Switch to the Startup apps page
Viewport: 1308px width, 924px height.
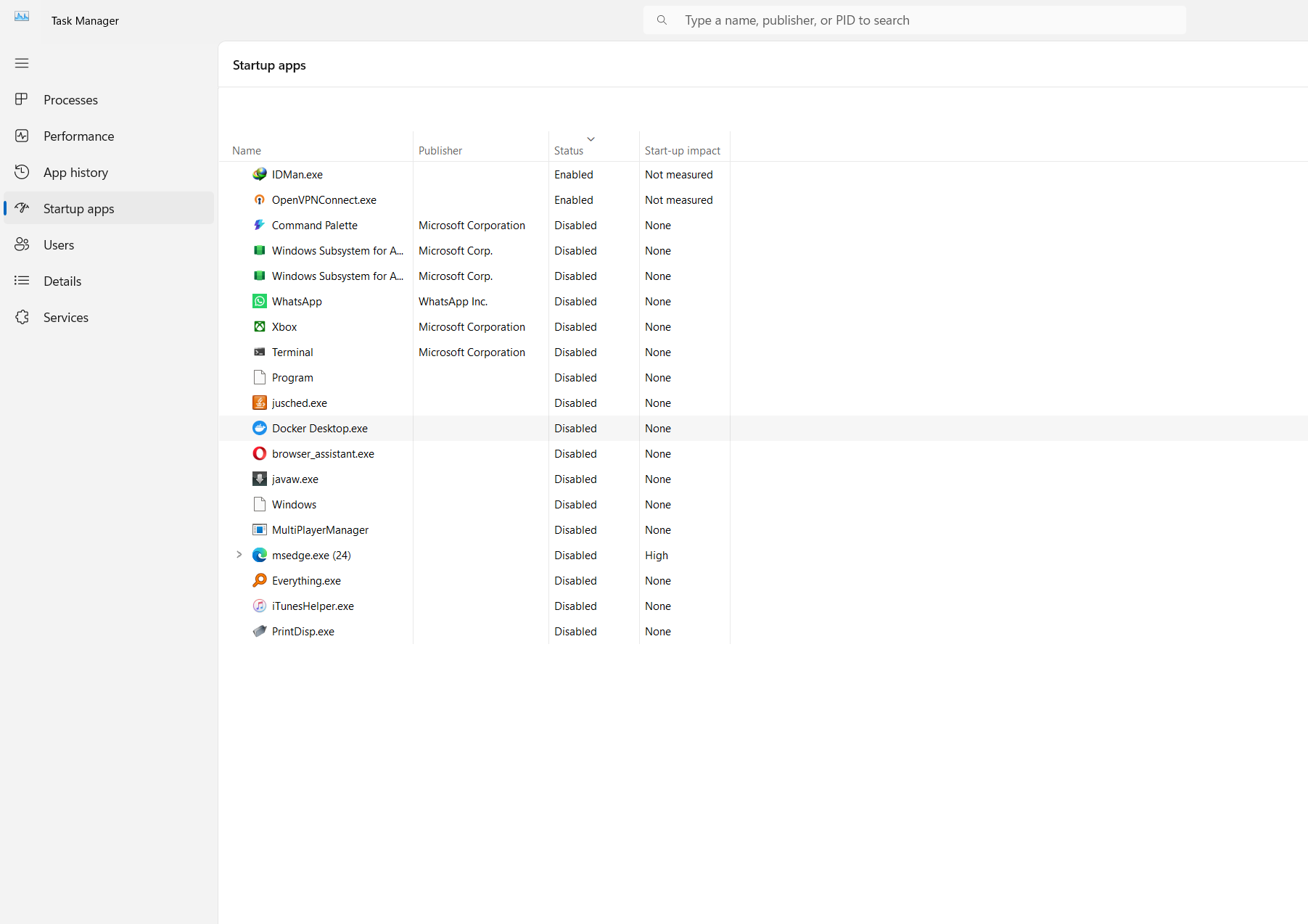click(78, 208)
